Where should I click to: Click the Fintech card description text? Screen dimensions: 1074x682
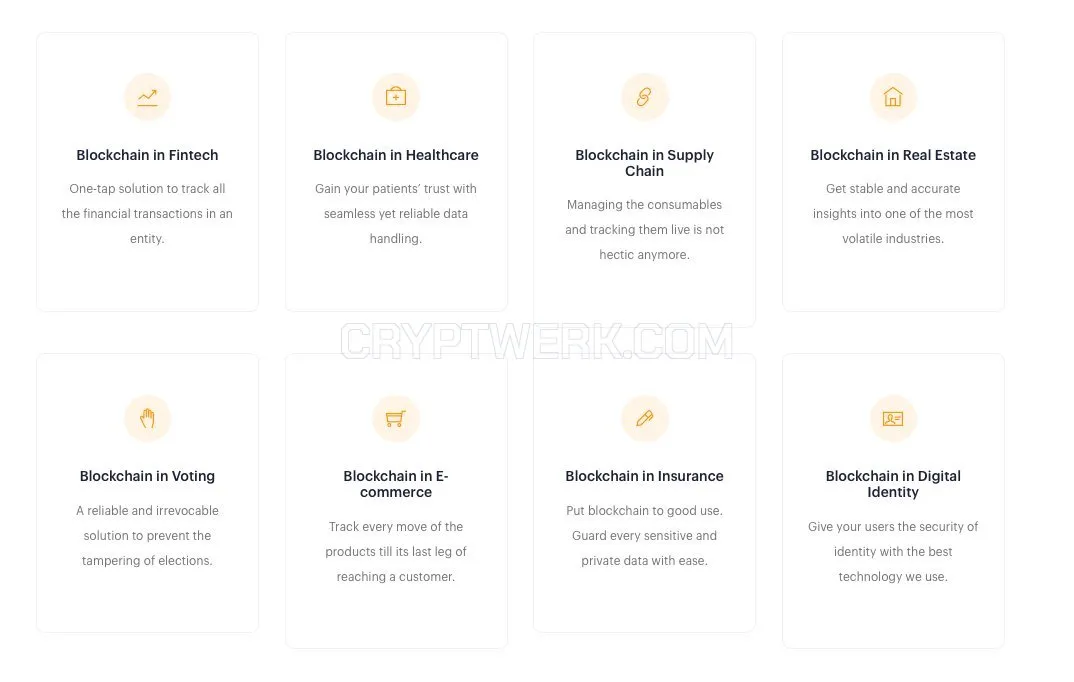click(x=147, y=214)
